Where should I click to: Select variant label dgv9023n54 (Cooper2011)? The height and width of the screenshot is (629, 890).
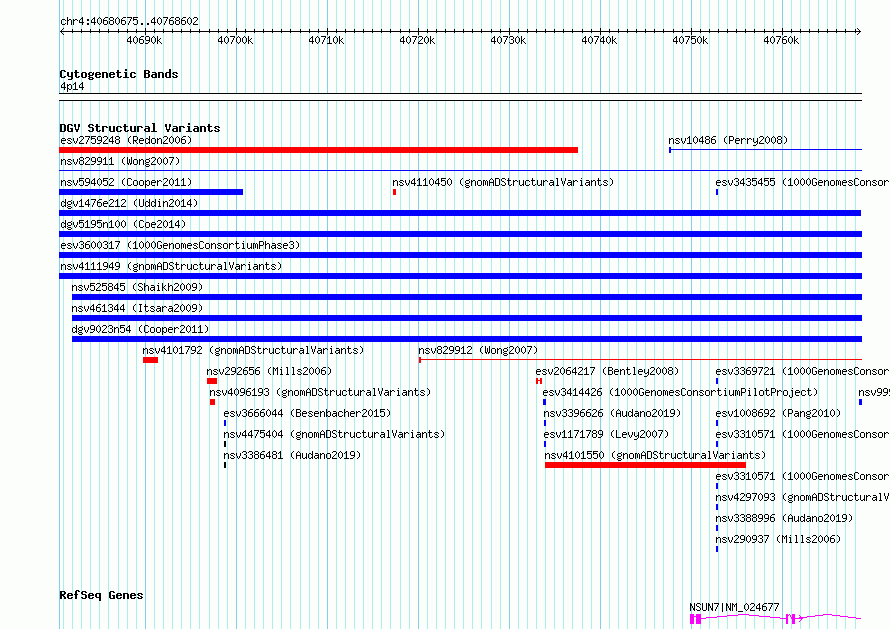pyautogui.click(x=140, y=329)
